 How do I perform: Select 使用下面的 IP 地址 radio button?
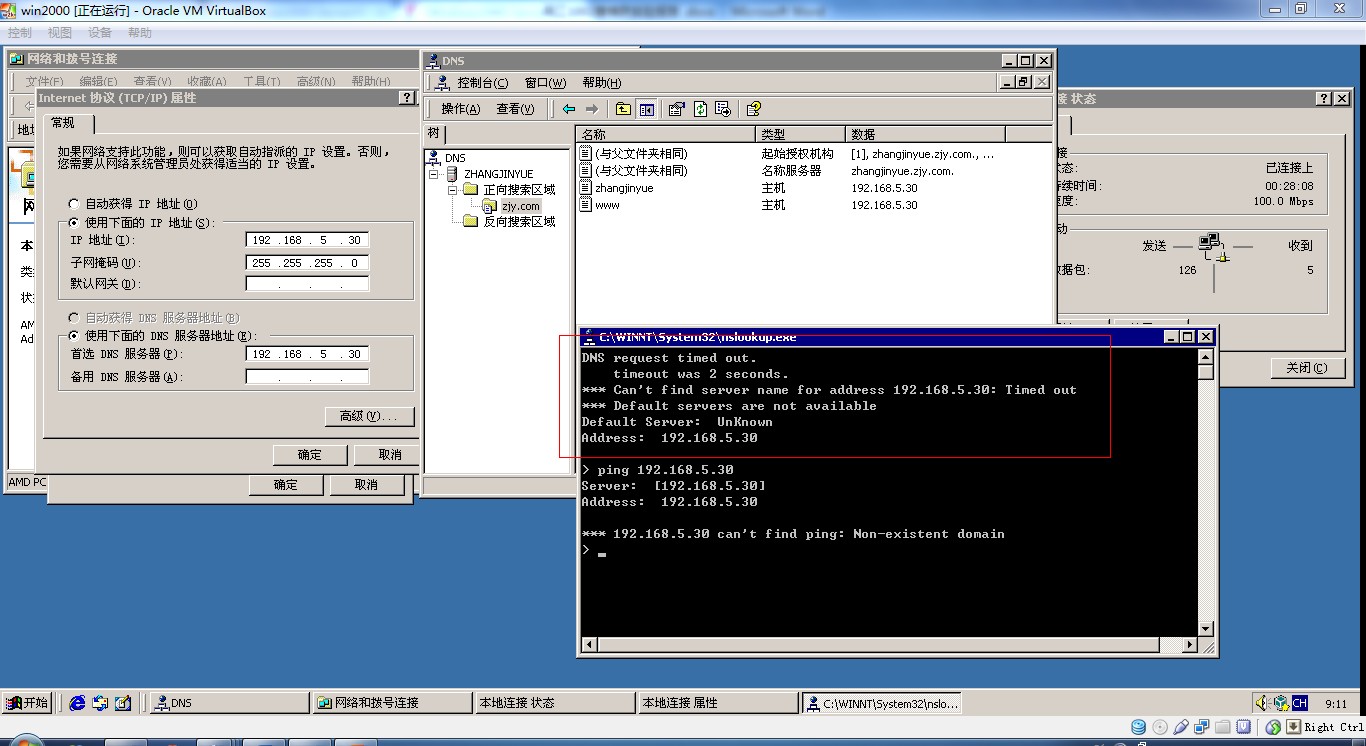74,223
